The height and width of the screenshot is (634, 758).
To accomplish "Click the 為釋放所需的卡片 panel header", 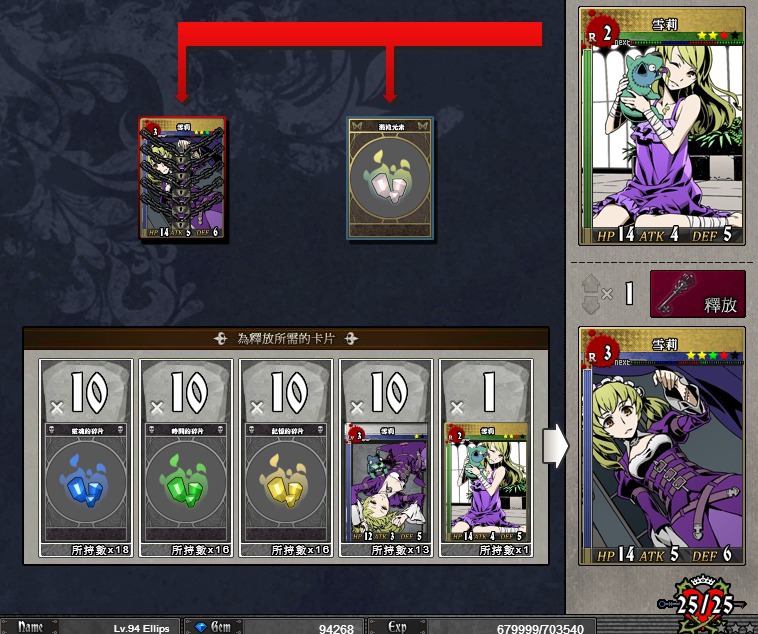I will coord(286,339).
